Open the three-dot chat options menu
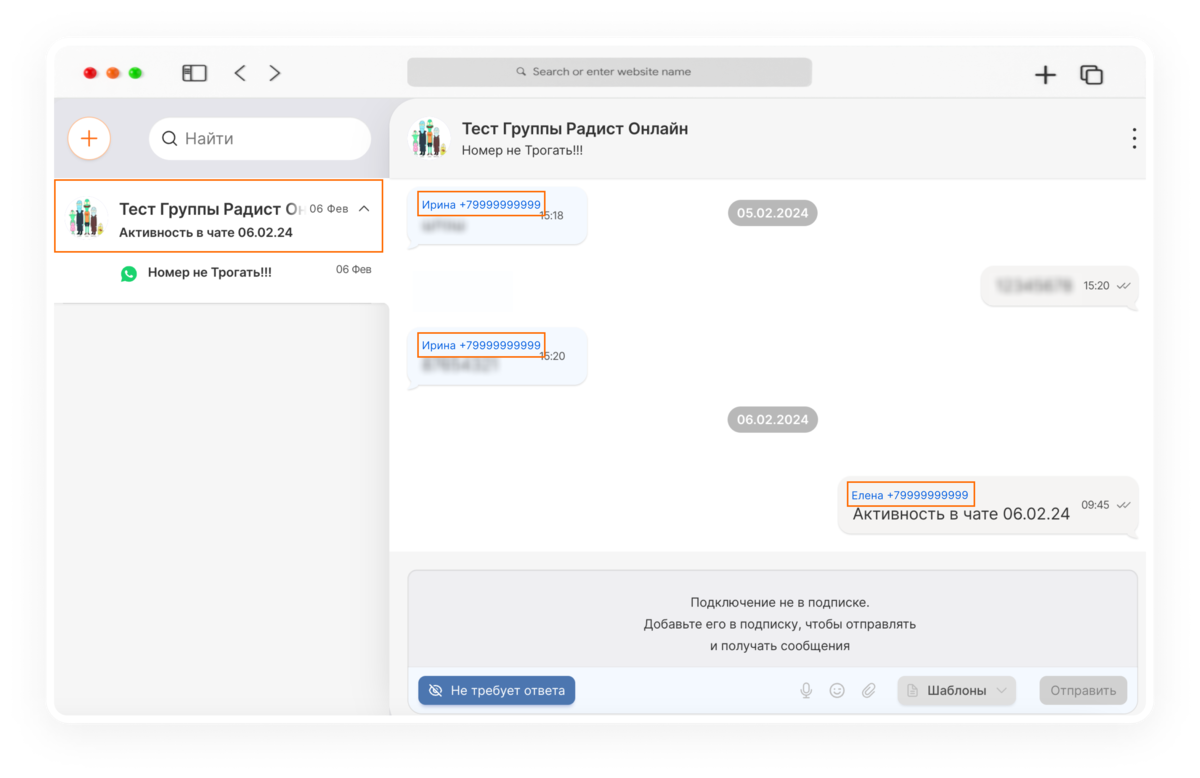The image size is (1200, 778). 1133,138
